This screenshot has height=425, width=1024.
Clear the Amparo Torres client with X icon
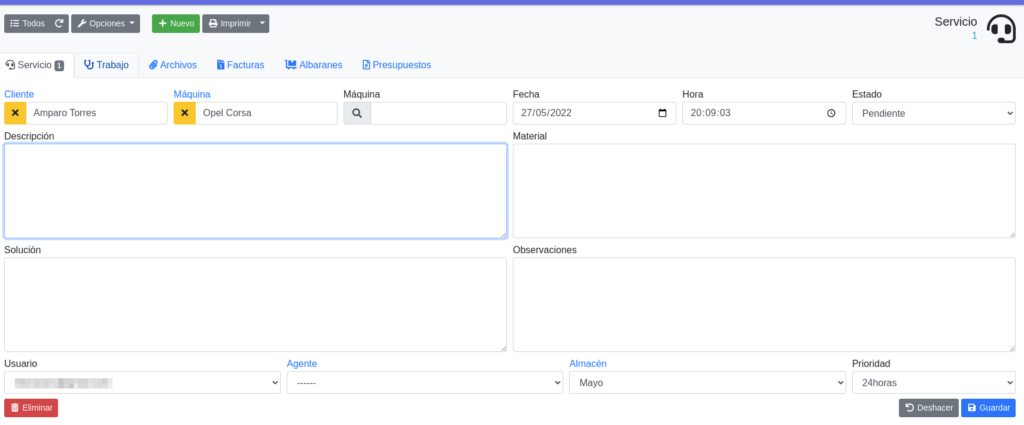(x=15, y=113)
